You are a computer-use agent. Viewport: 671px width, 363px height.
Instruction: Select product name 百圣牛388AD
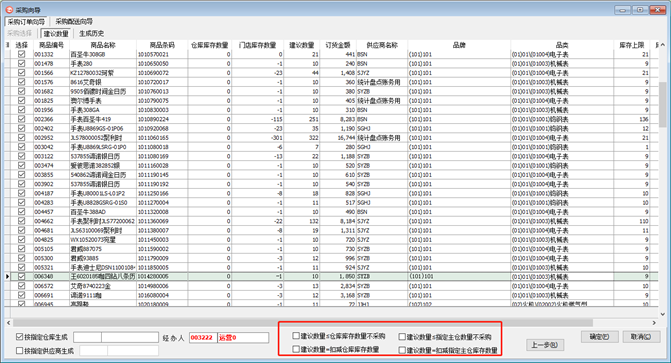coord(103,212)
